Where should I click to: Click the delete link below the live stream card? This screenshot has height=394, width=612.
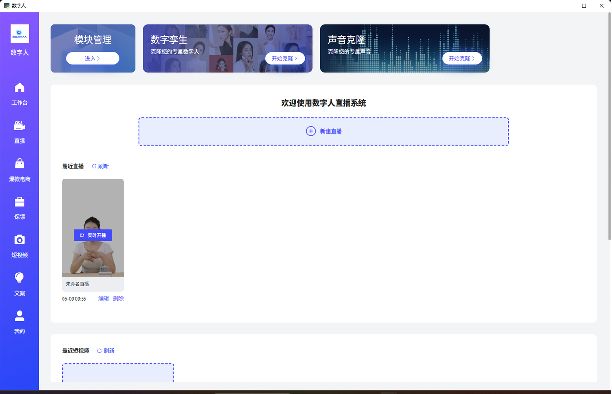click(118, 298)
